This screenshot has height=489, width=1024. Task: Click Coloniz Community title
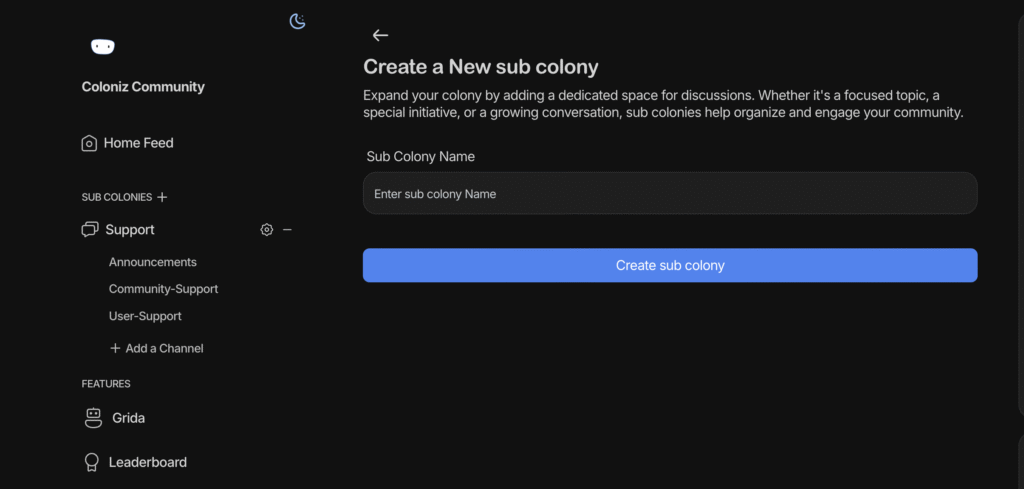tap(143, 87)
